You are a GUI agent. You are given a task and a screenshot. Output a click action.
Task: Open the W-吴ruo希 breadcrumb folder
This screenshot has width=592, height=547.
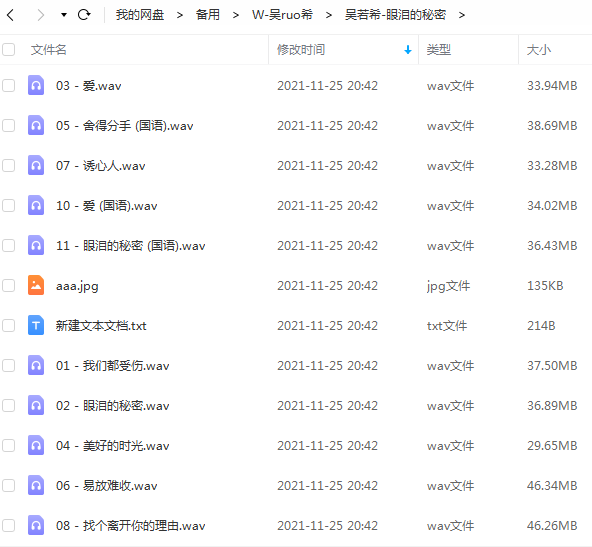(x=282, y=15)
